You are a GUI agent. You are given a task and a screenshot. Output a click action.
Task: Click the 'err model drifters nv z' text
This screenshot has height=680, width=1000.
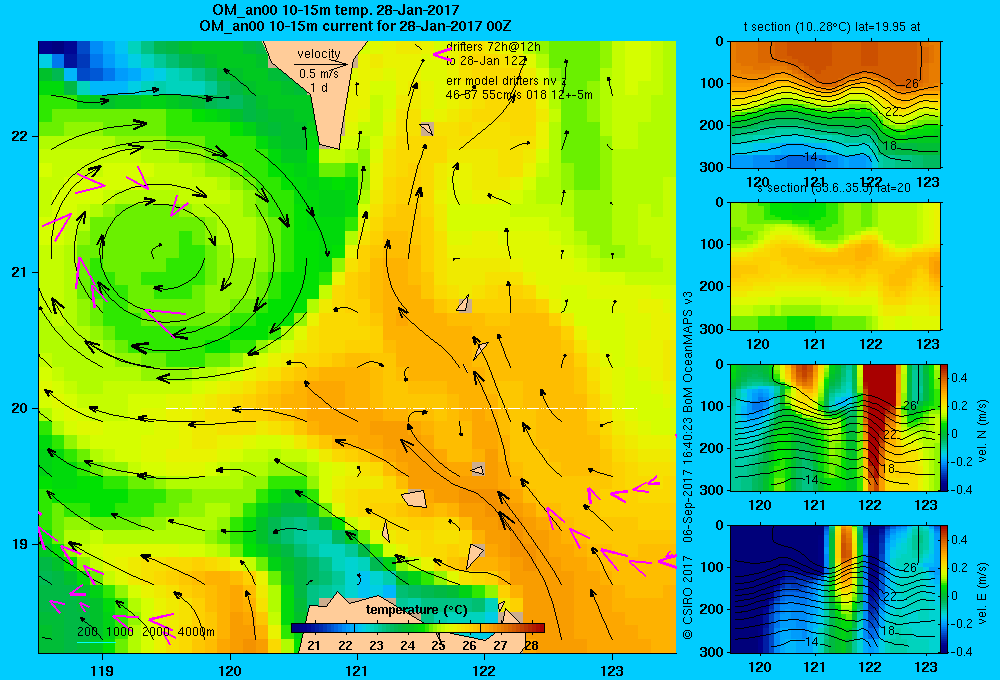click(506, 81)
